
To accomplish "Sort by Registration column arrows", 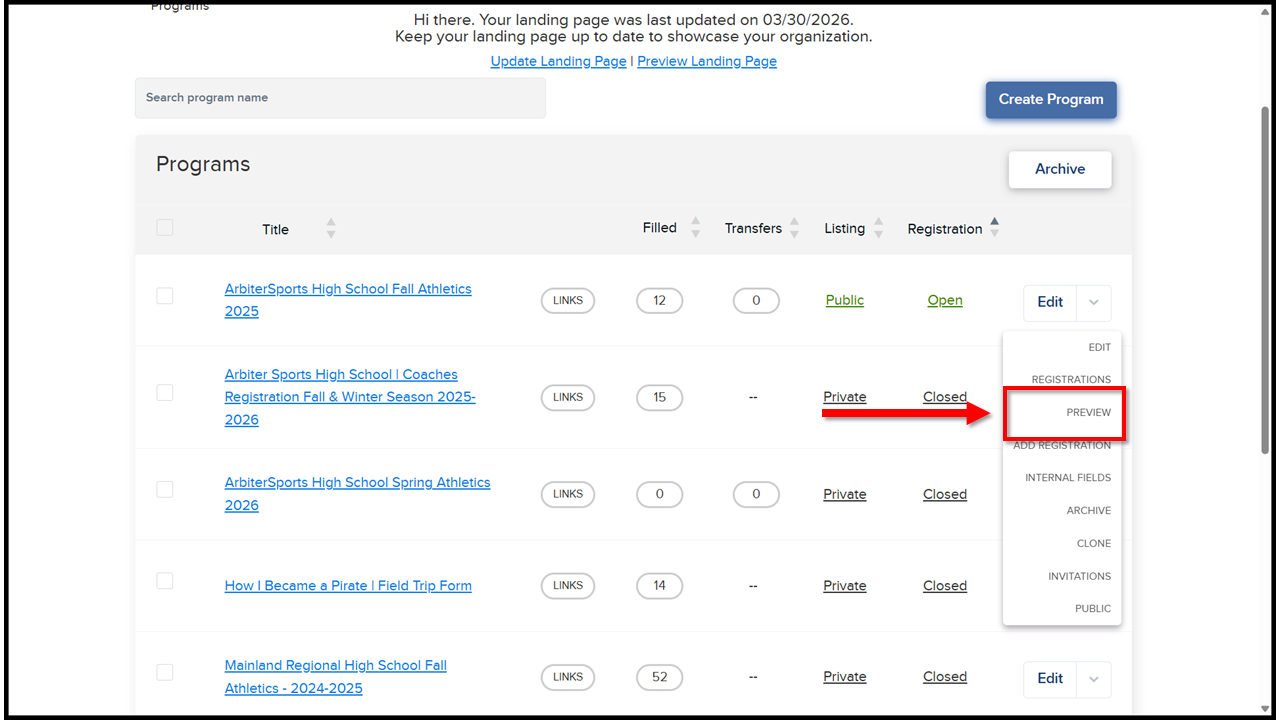I will click(994, 227).
